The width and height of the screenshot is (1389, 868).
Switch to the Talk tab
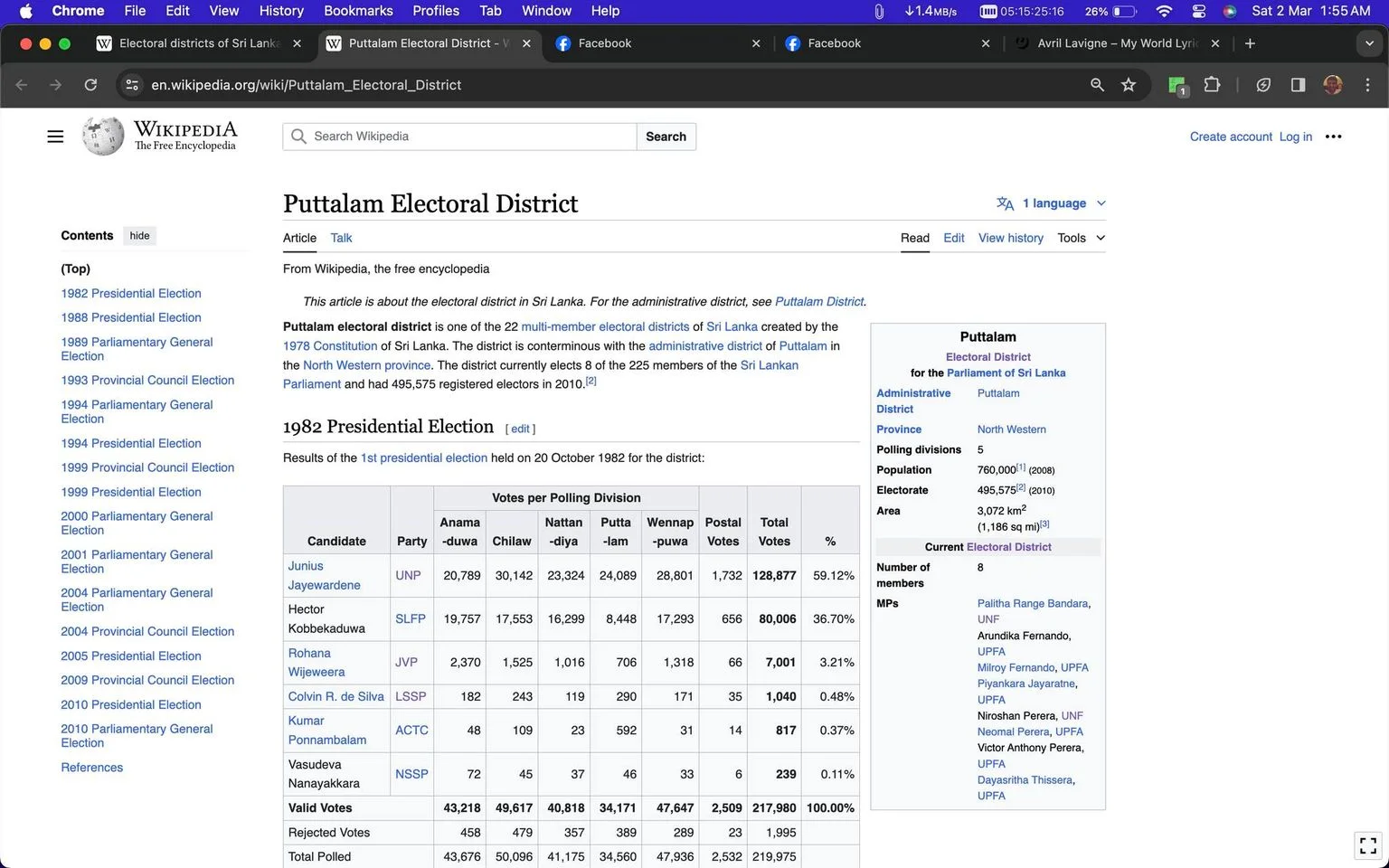point(341,238)
